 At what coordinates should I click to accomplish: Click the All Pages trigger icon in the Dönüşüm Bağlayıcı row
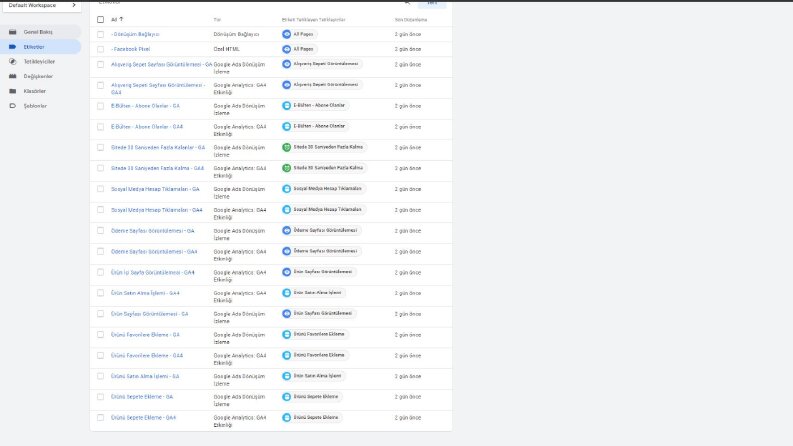pos(286,34)
